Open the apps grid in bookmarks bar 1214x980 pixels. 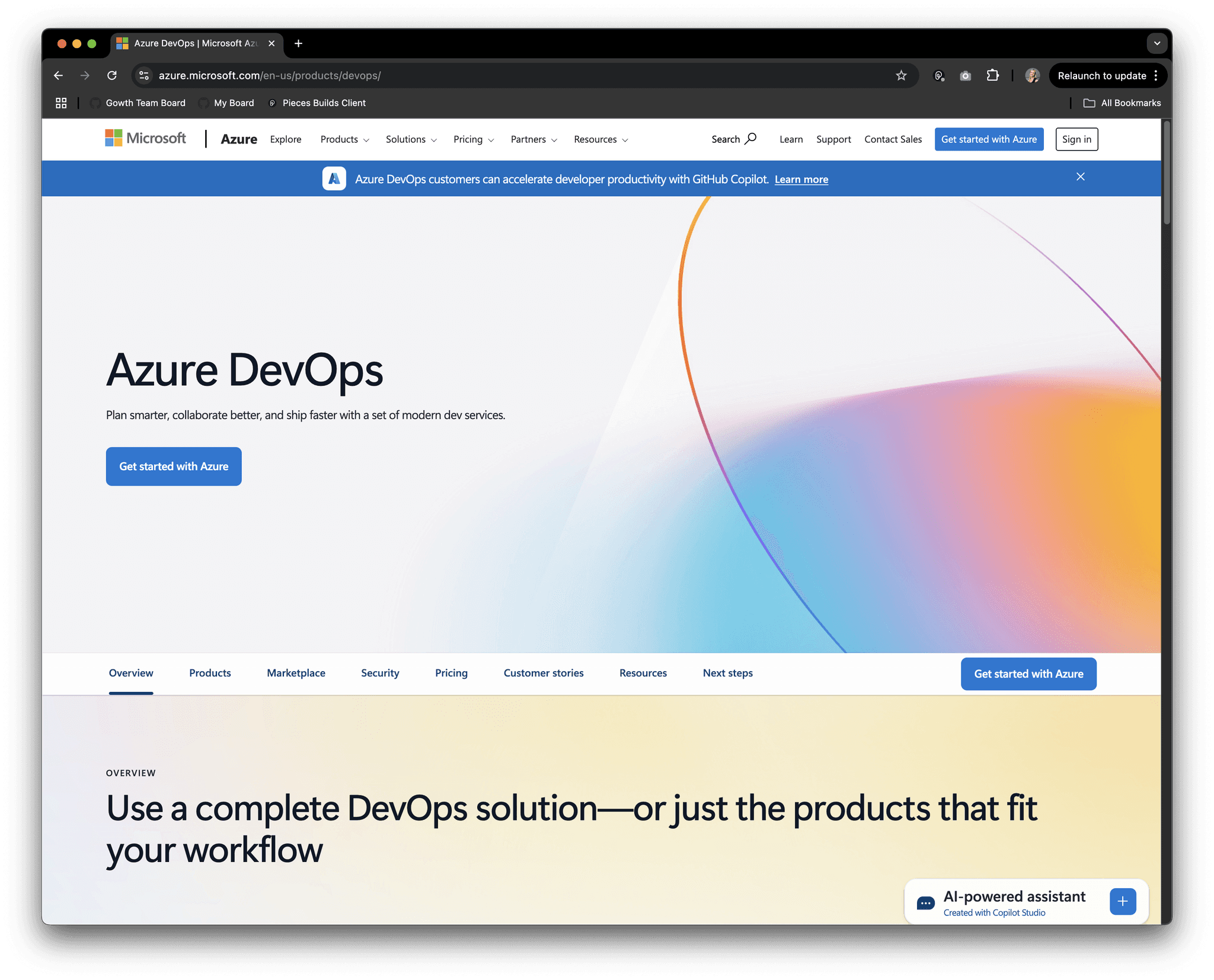point(61,103)
